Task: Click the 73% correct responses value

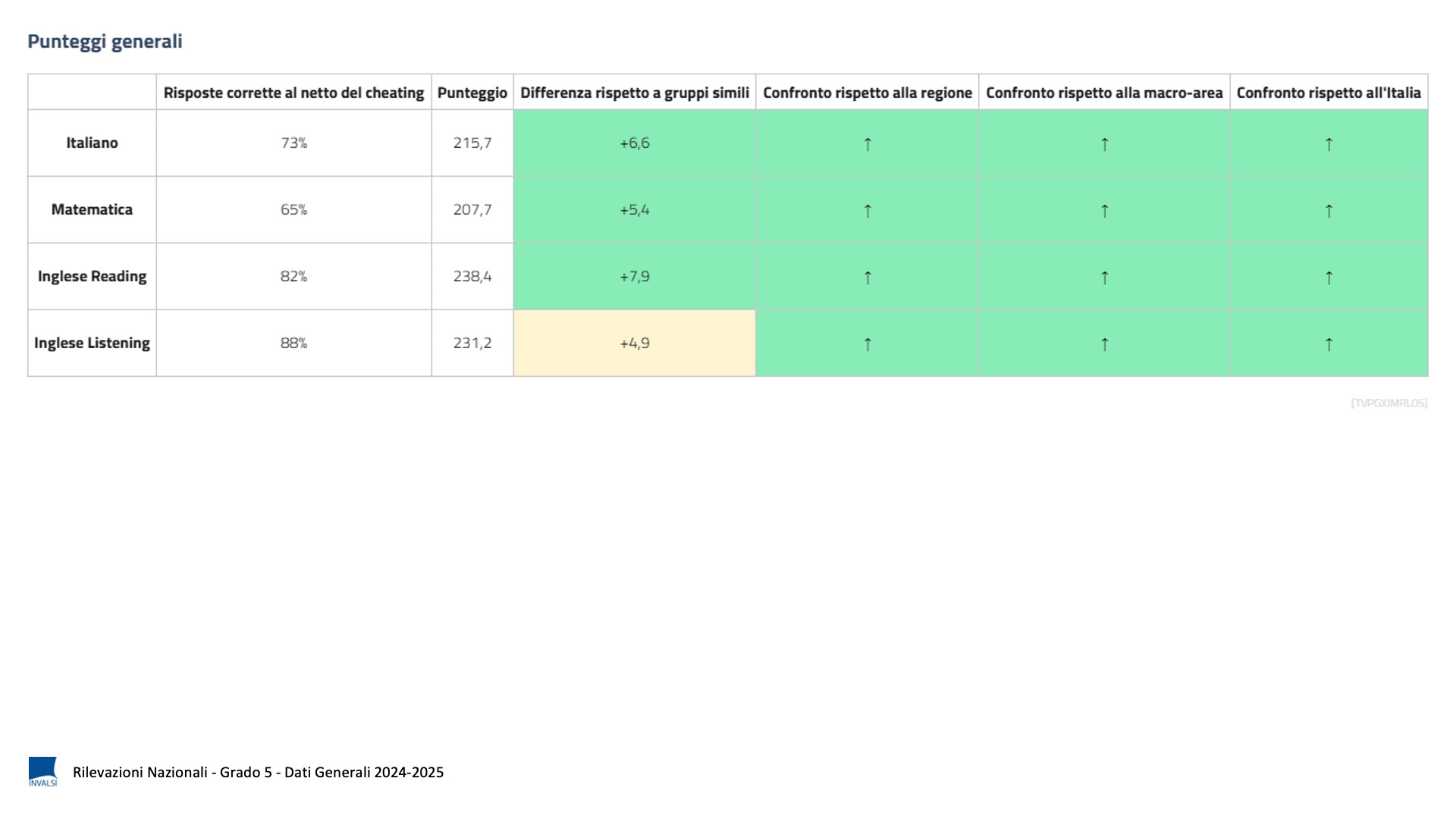Action: (293, 143)
